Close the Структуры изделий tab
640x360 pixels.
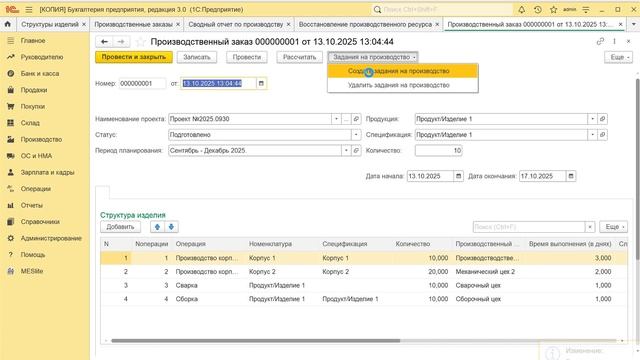pos(84,24)
